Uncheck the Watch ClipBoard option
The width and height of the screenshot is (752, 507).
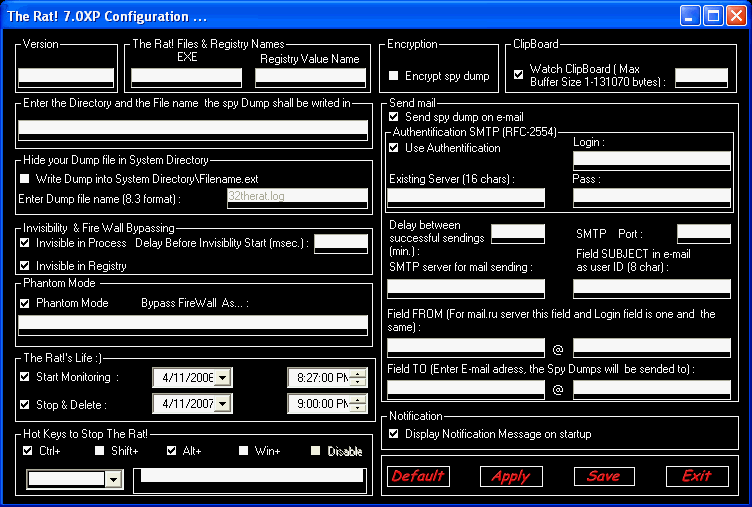point(519,73)
